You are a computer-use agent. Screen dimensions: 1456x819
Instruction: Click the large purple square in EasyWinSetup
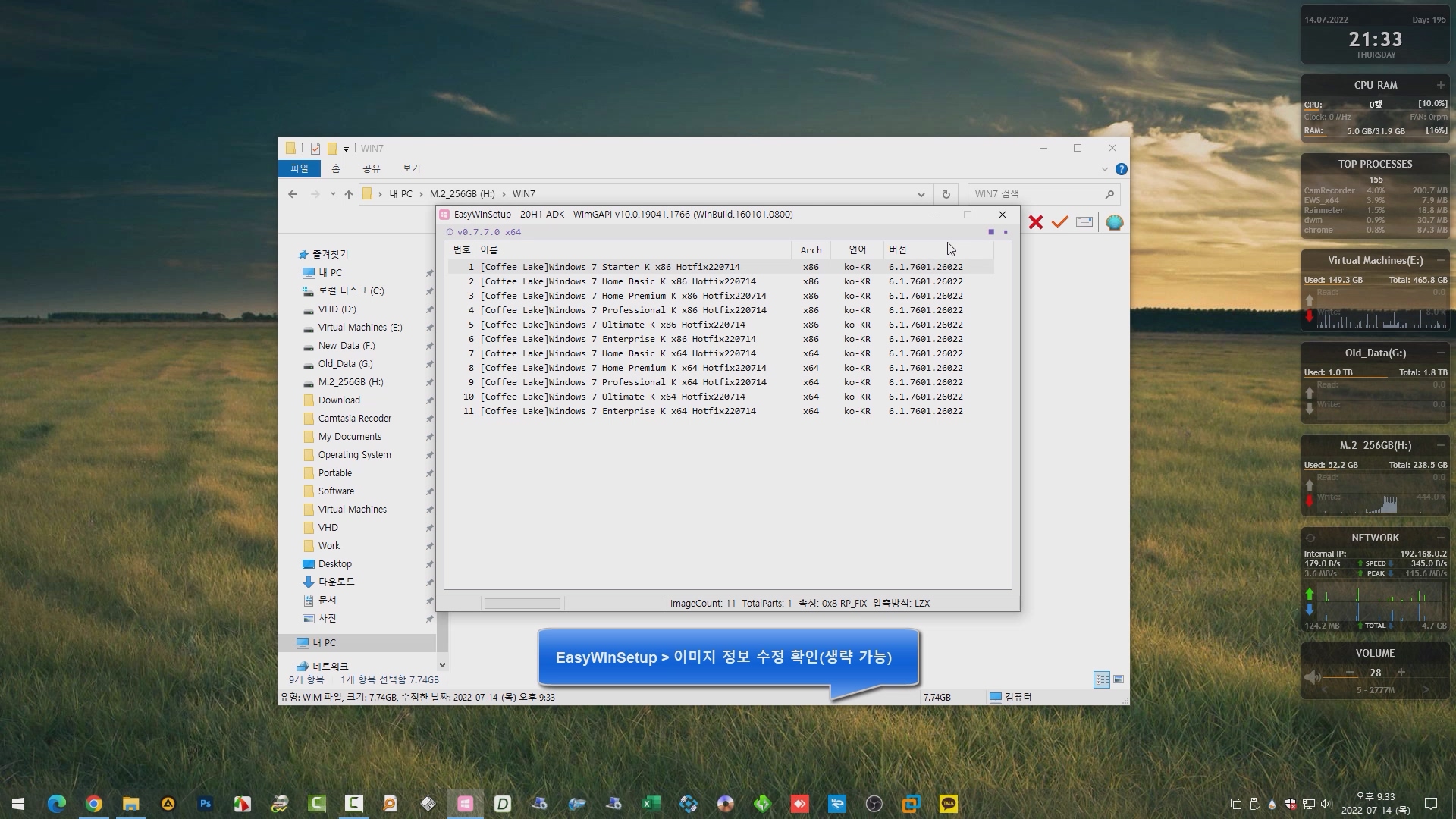click(991, 232)
